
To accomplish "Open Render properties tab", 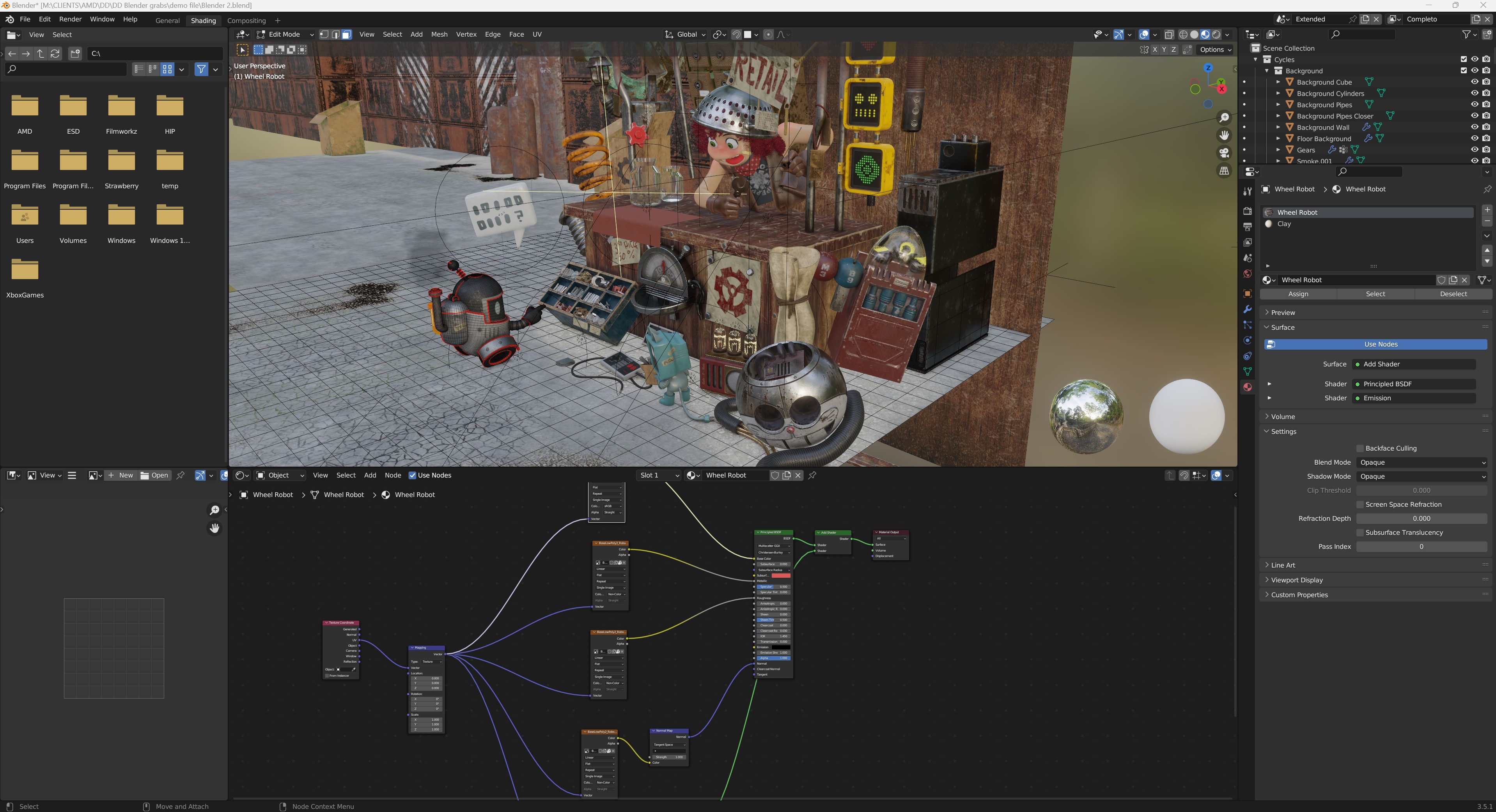I will click(1247, 211).
